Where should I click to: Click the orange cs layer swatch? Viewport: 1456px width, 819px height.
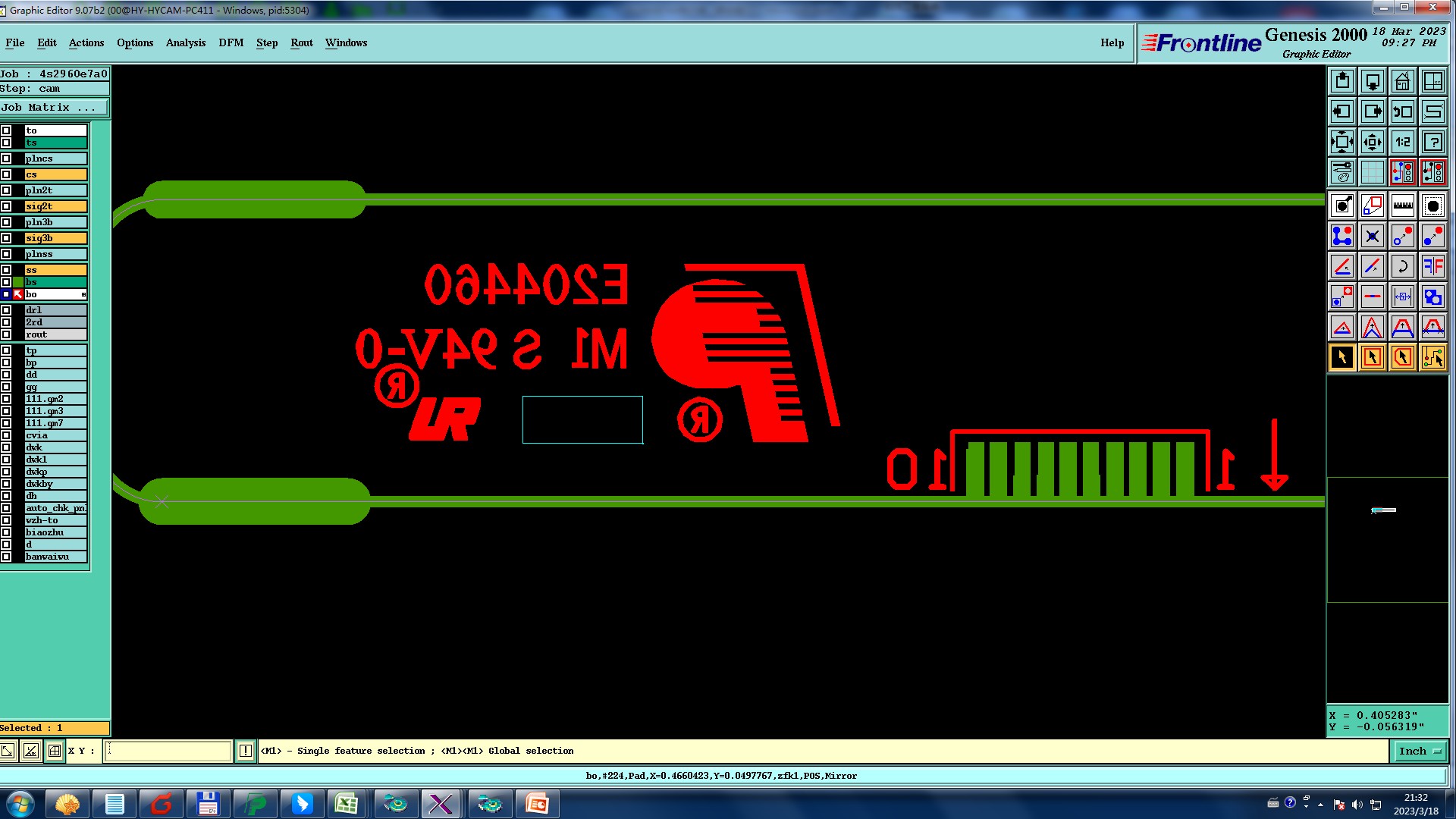point(55,174)
